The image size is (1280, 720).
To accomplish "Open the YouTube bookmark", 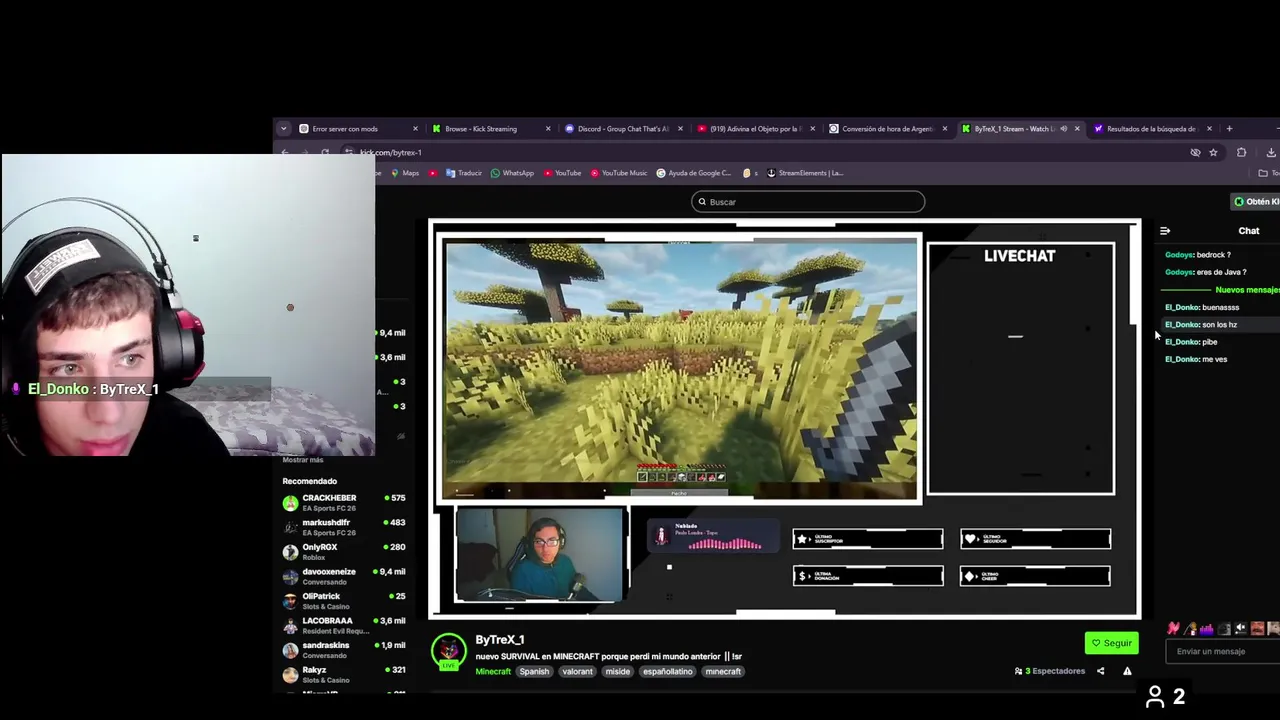I will coord(562,173).
